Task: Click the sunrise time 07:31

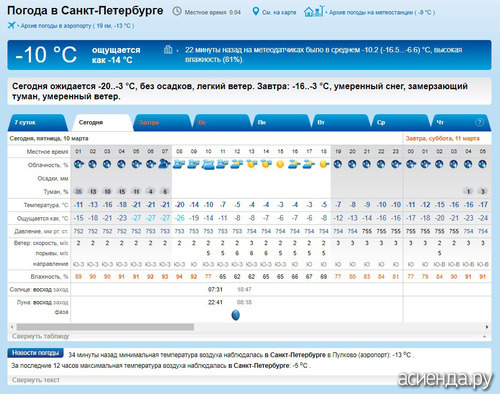Action: [x=215, y=289]
